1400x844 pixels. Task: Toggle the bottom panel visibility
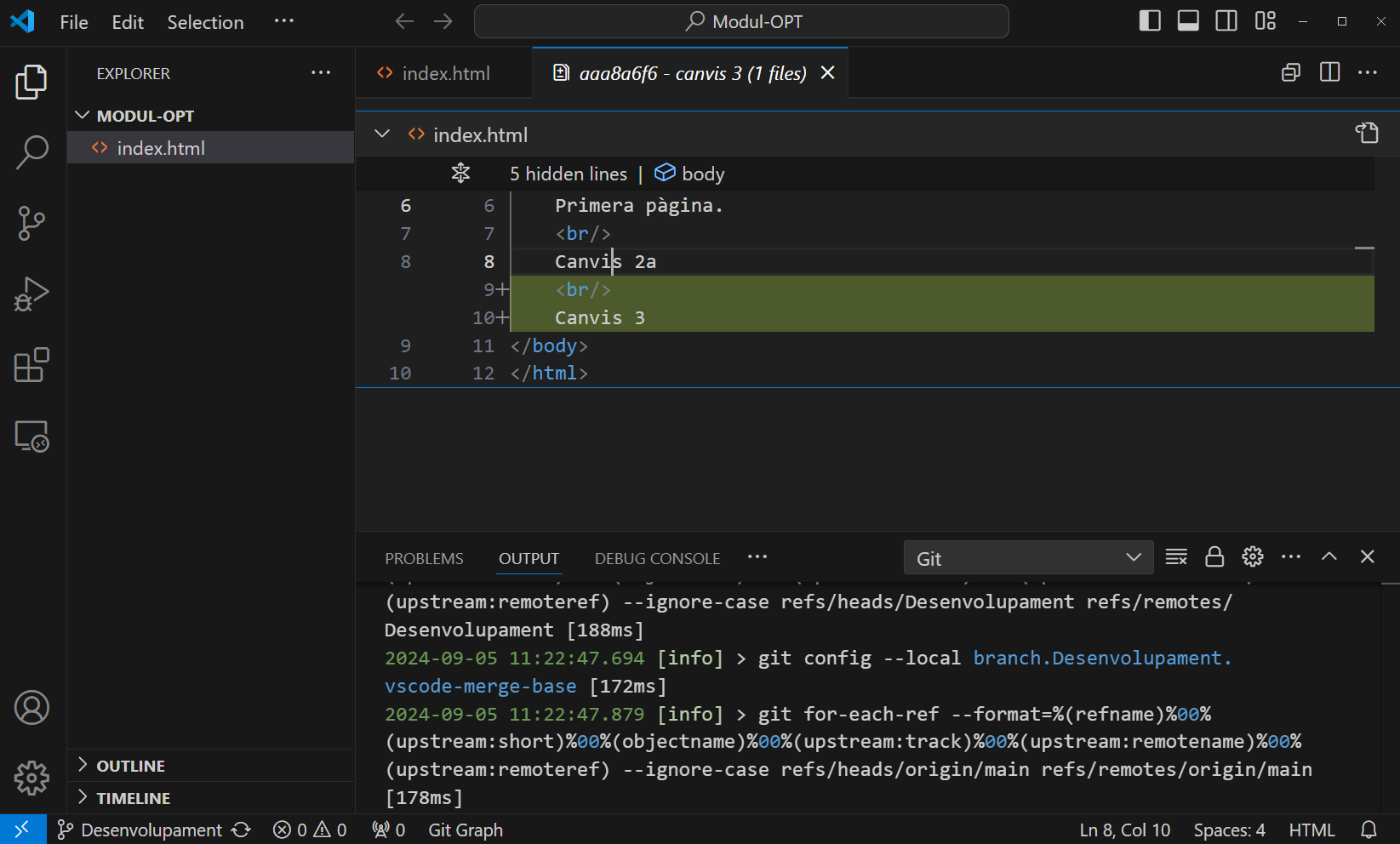coord(1188,21)
